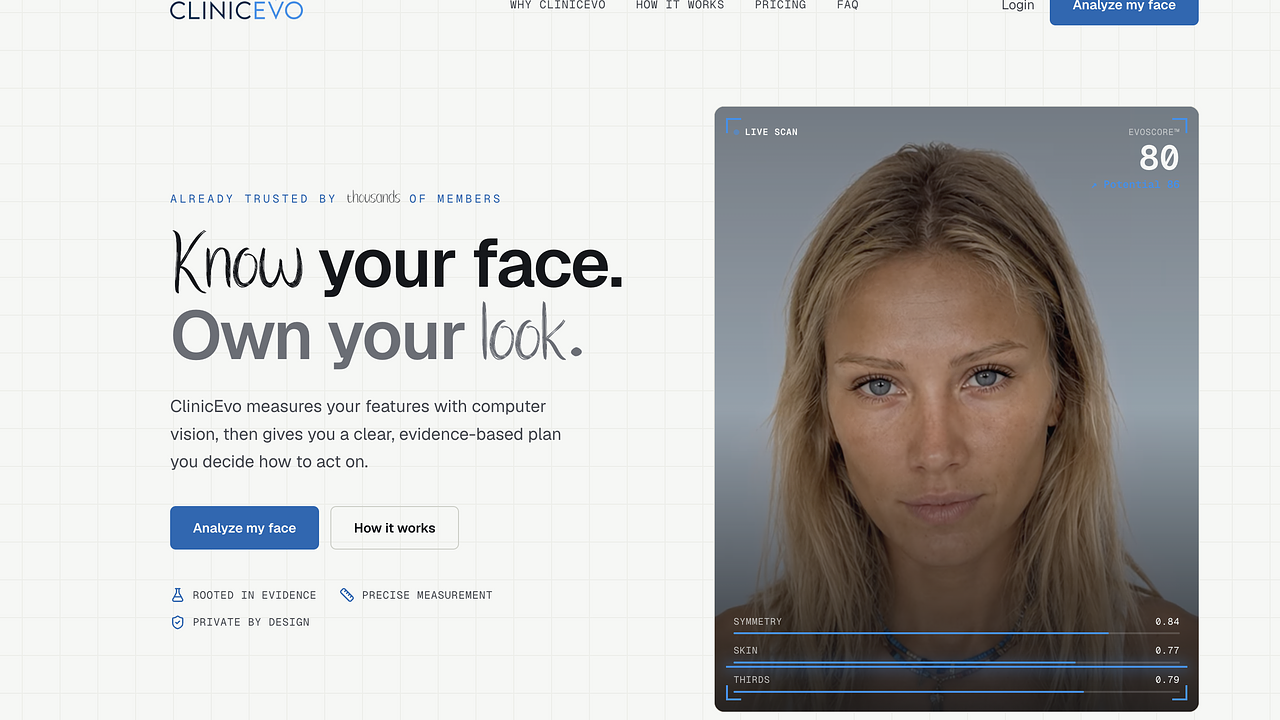
Task: Click the How it works button beside Analyze my face
Action: (395, 528)
